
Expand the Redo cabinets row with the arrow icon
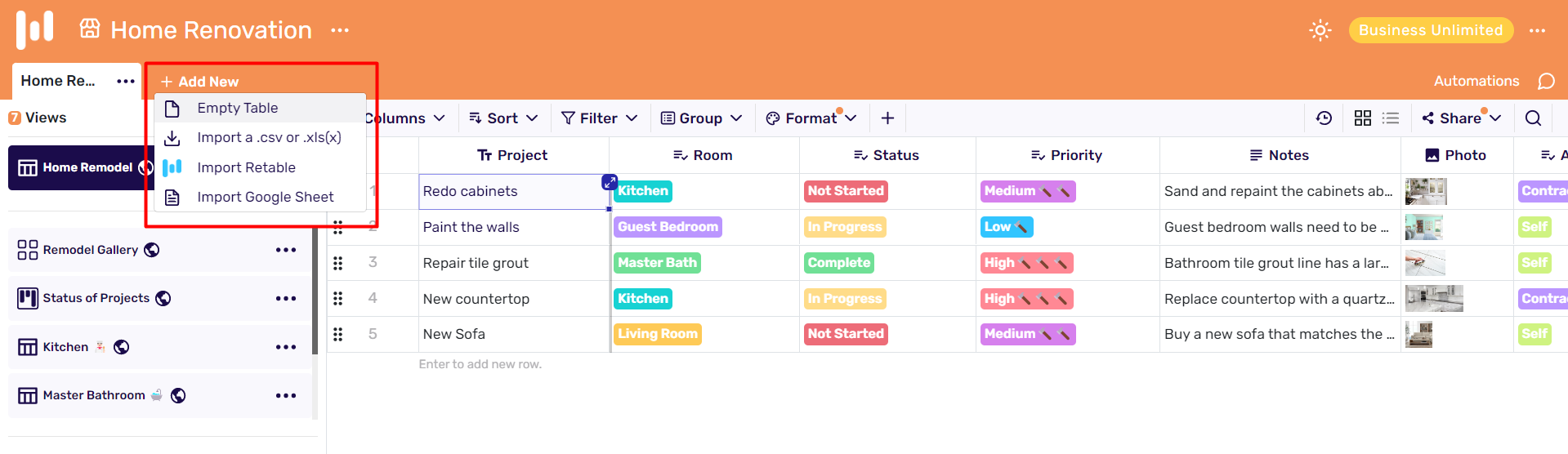tap(609, 182)
